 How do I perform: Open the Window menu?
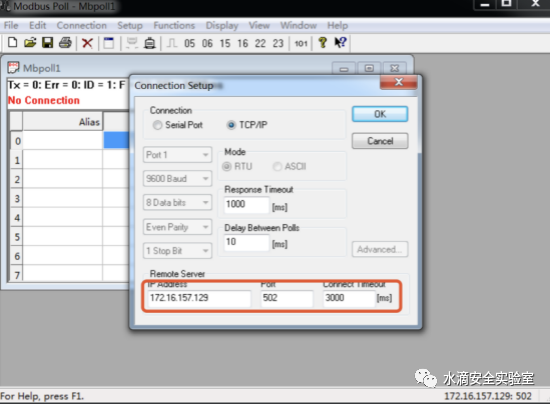click(x=299, y=26)
